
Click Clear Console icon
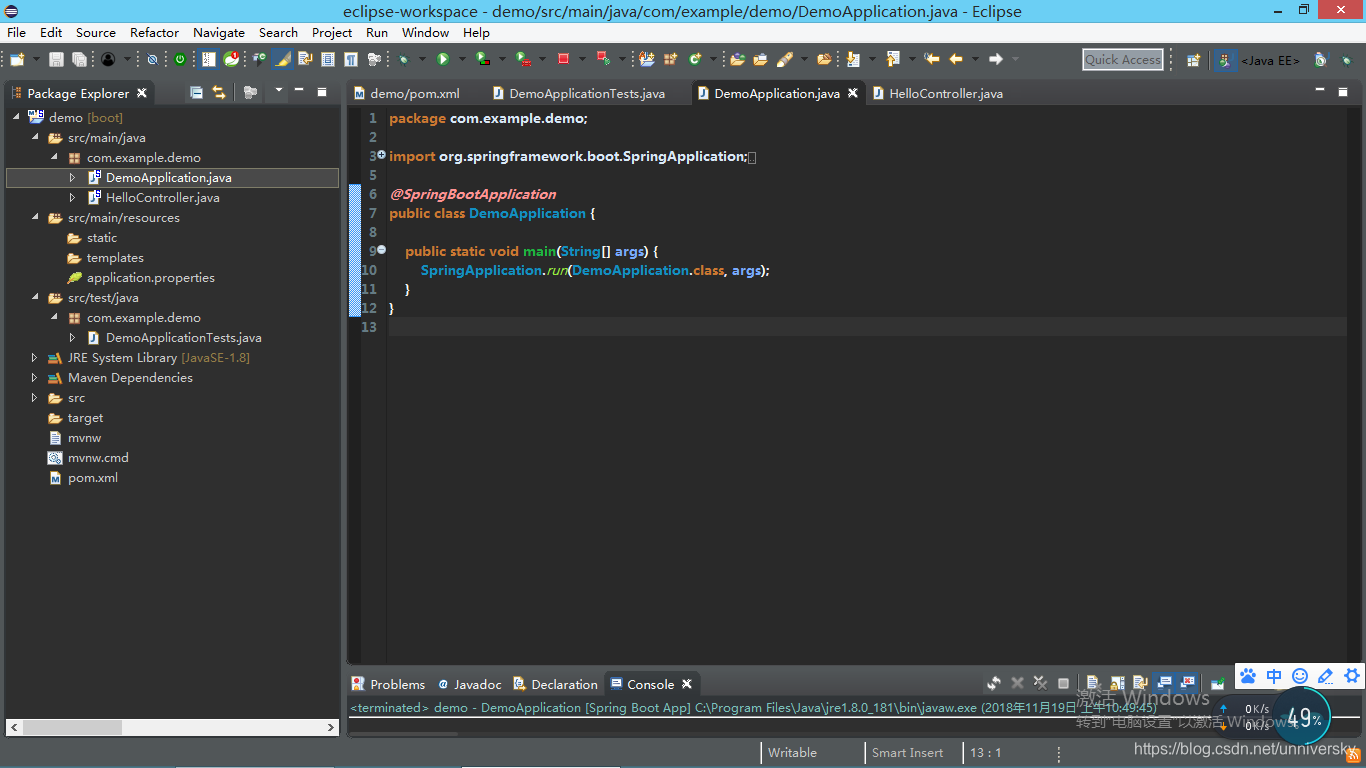[1092, 683]
